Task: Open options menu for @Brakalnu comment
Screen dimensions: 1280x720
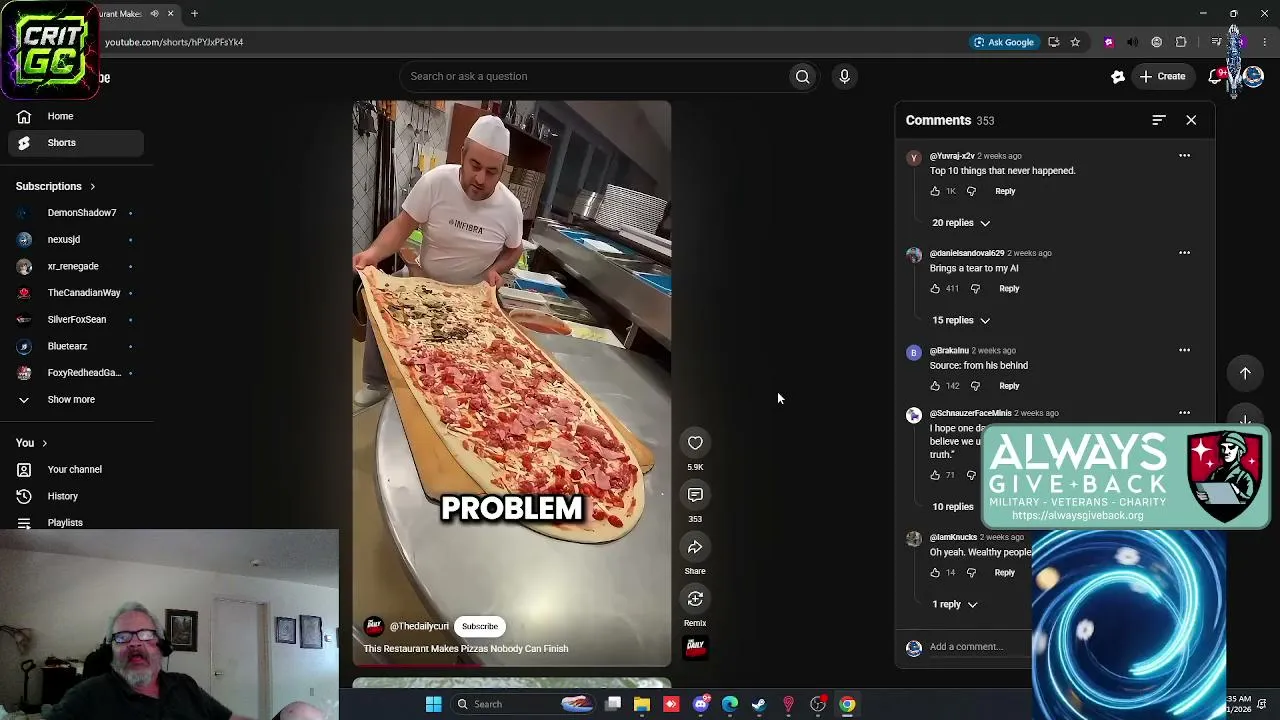Action: (x=1184, y=351)
